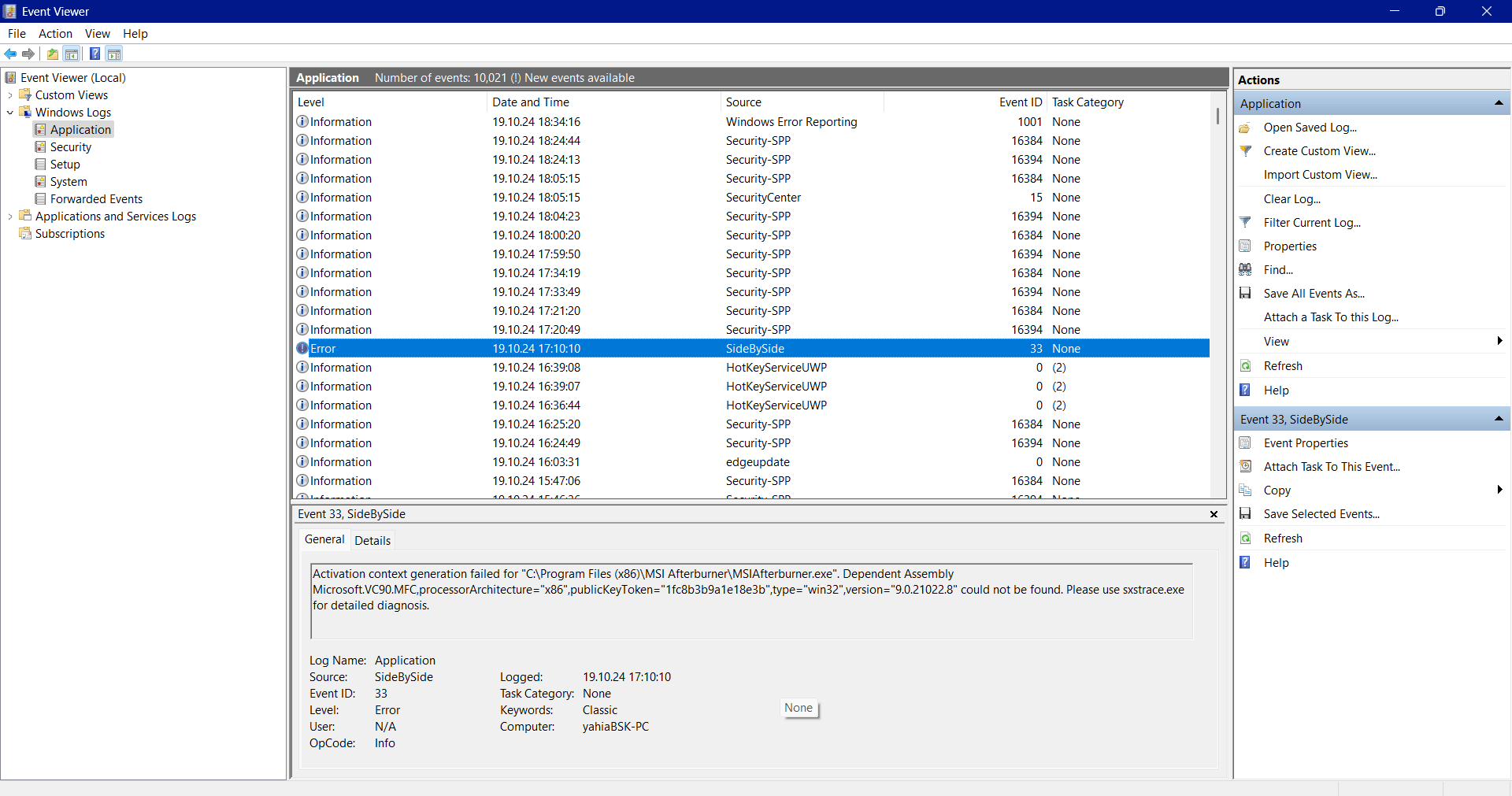Collapse the Windows Logs tree node
Viewport: 1512px width, 796px height.
10,113
